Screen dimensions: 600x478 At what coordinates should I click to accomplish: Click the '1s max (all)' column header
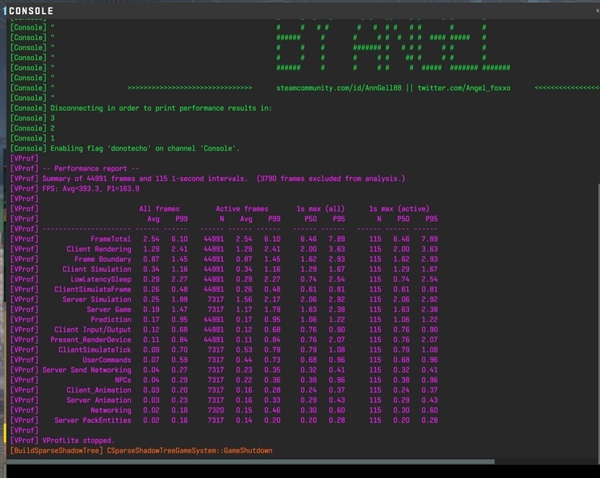[320, 207]
